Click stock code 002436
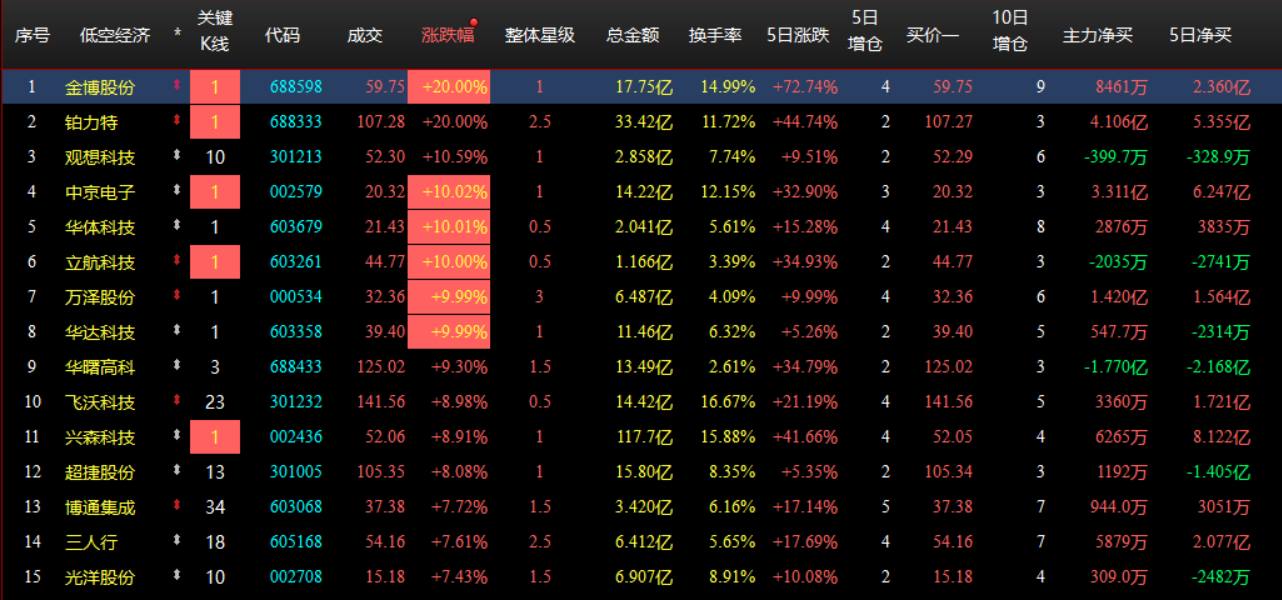1282x600 pixels. [296, 437]
